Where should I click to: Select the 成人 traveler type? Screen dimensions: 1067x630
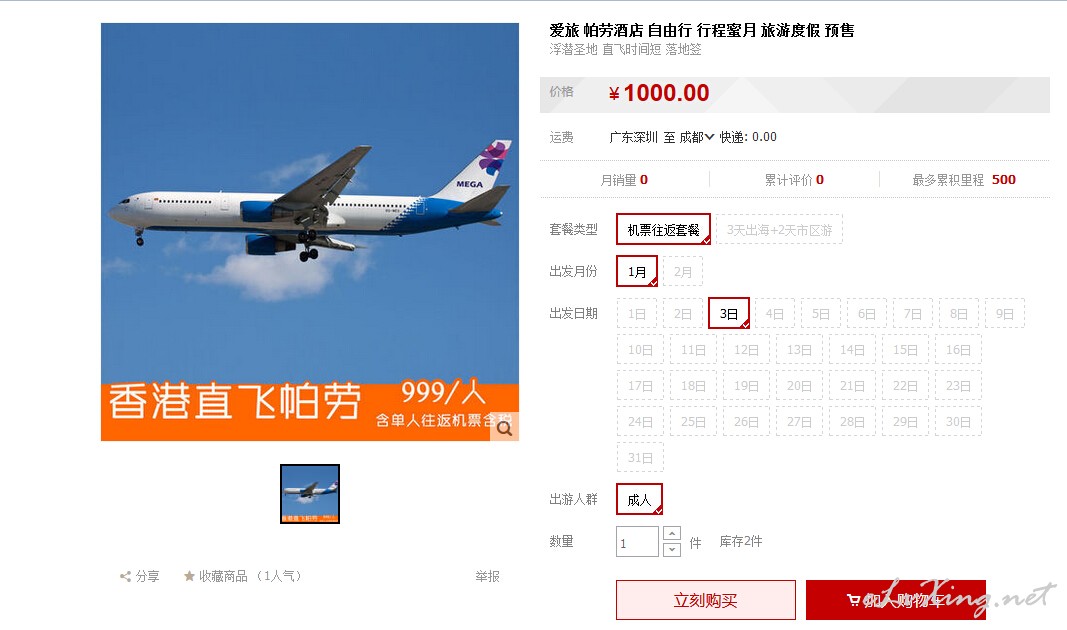tap(639, 499)
